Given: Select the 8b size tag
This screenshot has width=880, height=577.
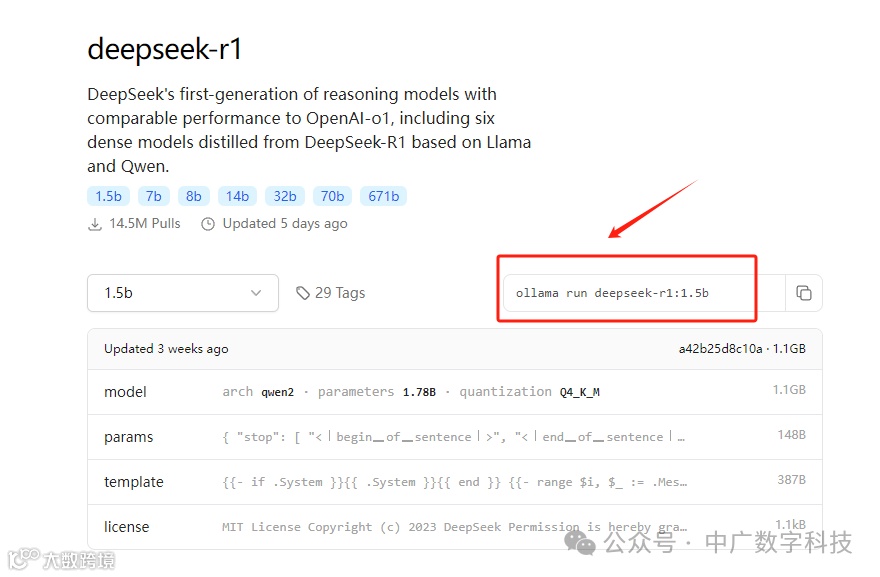Looking at the screenshot, I should click(x=194, y=196).
